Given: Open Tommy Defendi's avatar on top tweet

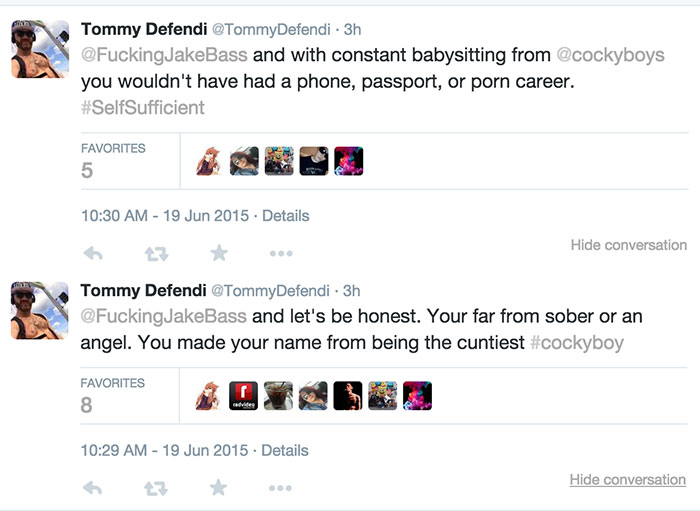Looking at the screenshot, I should click(40, 50).
